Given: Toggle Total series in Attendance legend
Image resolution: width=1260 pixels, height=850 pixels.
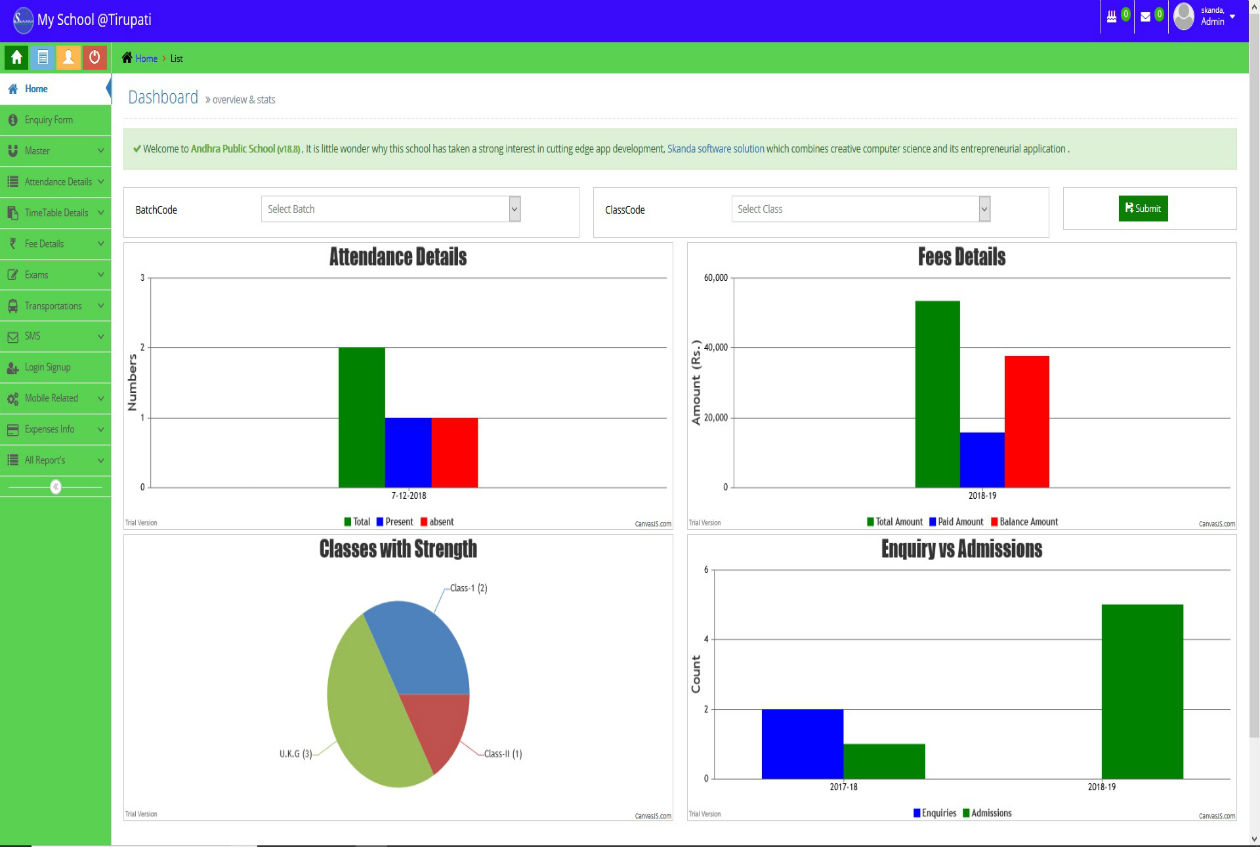Looking at the screenshot, I should (x=357, y=522).
